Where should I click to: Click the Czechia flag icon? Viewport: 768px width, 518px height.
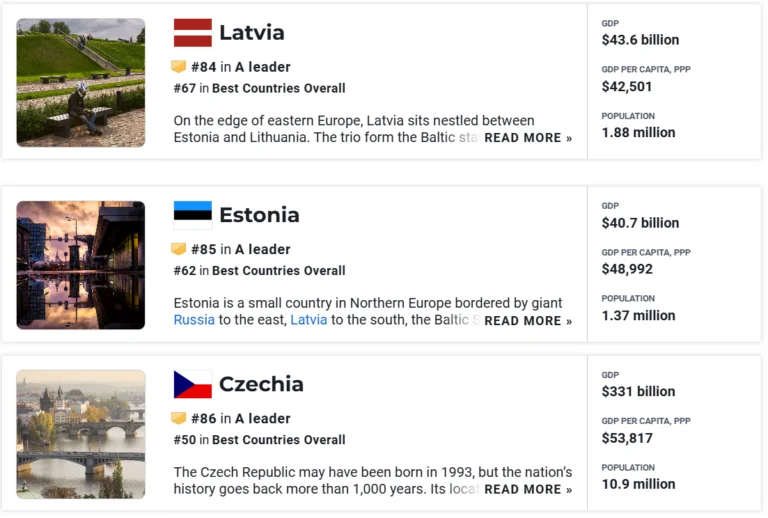pos(192,384)
